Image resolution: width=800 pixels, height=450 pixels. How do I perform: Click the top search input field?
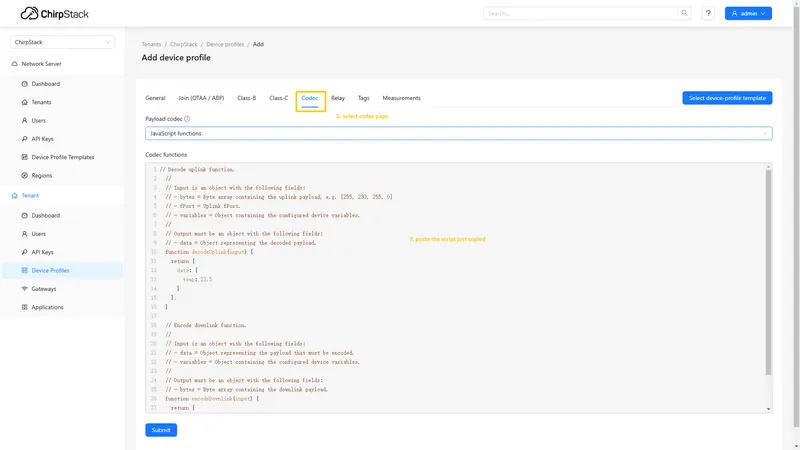(581, 13)
